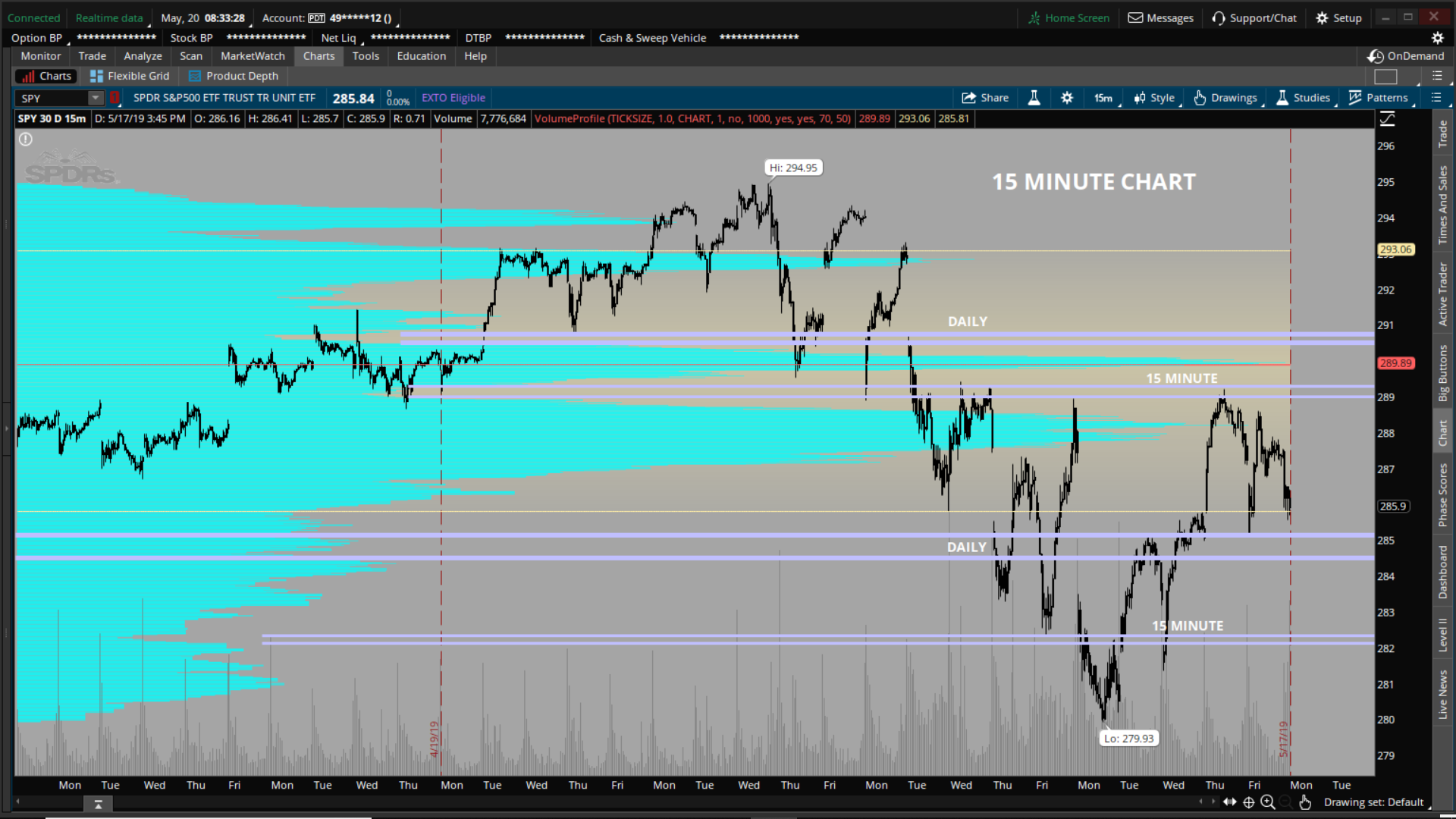Open the Times And Sales sidebar panel
Viewport: 1456px width, 819px height.
1442,205
